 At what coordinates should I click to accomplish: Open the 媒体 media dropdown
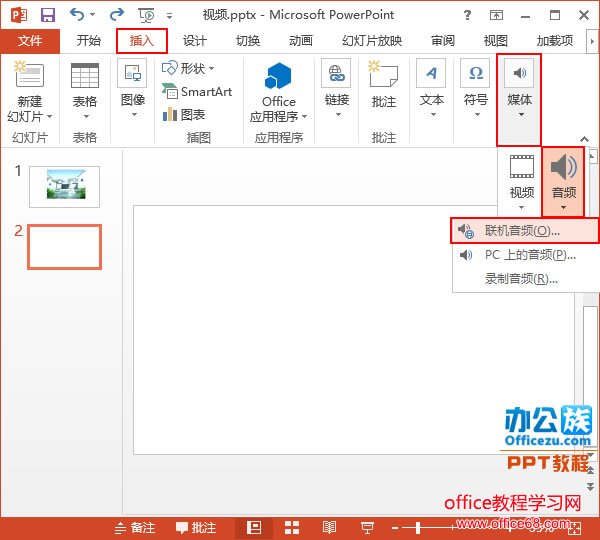coord(519,100)
